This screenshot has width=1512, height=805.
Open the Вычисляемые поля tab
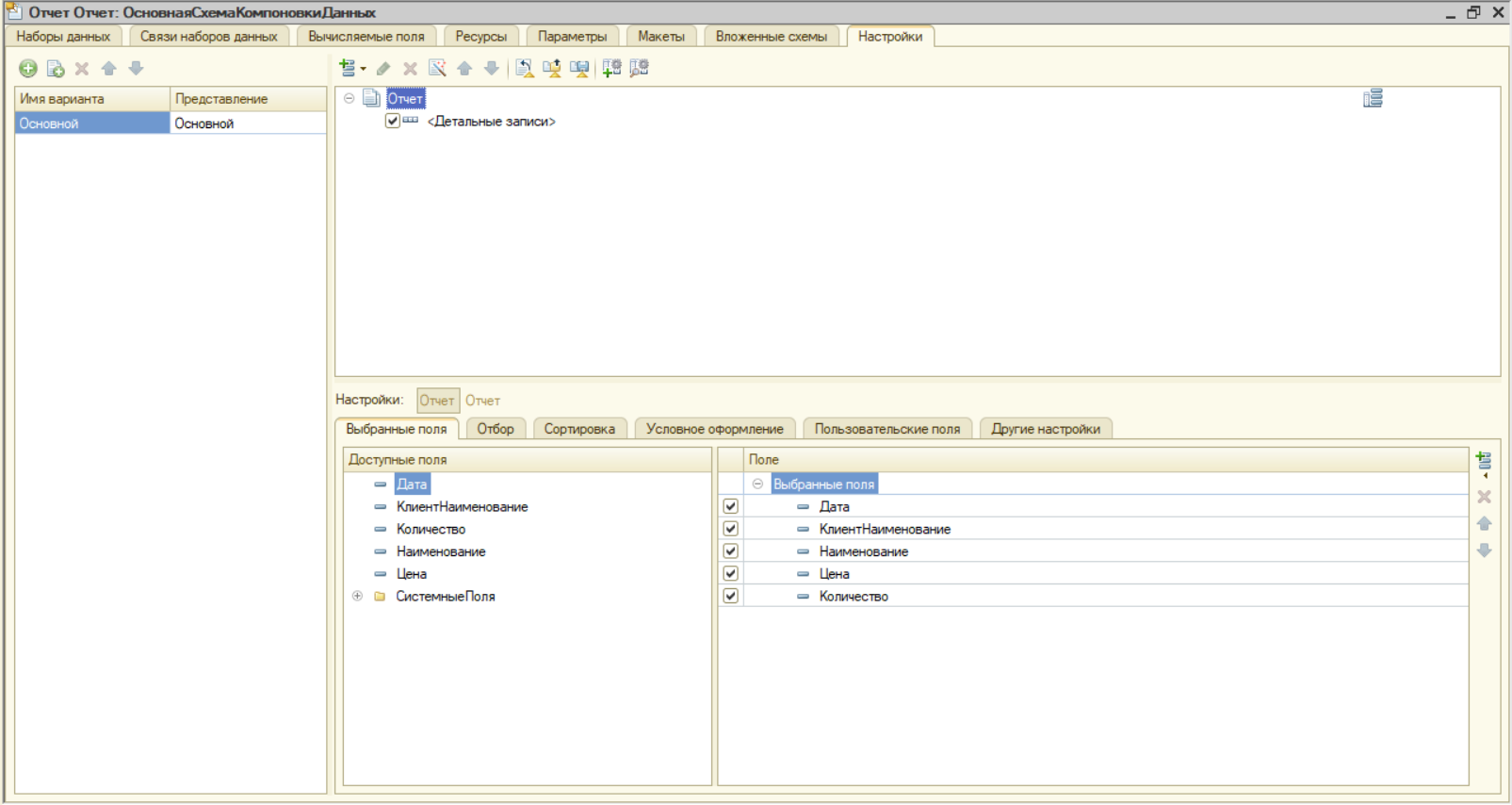(366, 36)
